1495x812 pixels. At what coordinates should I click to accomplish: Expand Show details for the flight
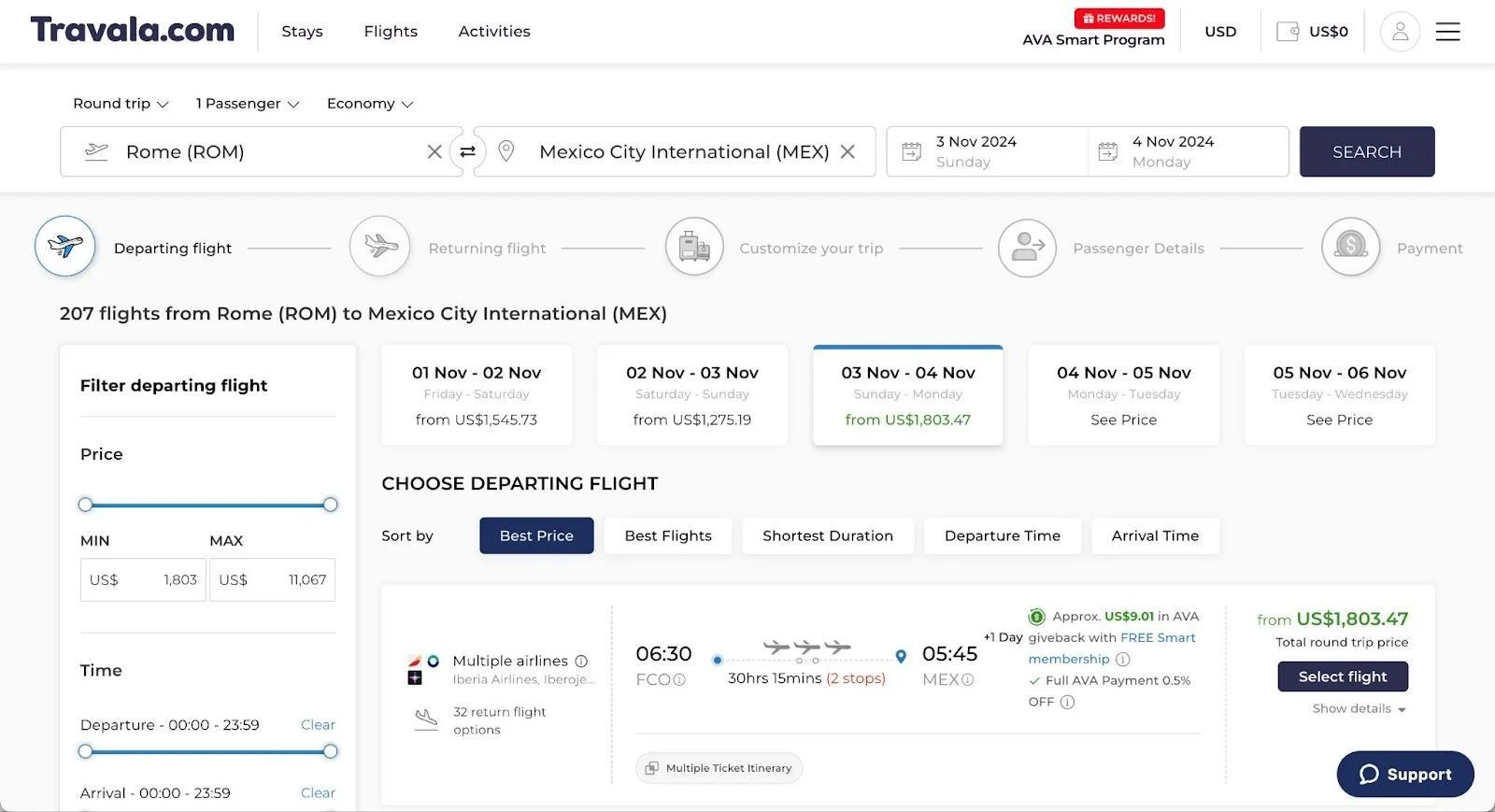(1358, 709)
